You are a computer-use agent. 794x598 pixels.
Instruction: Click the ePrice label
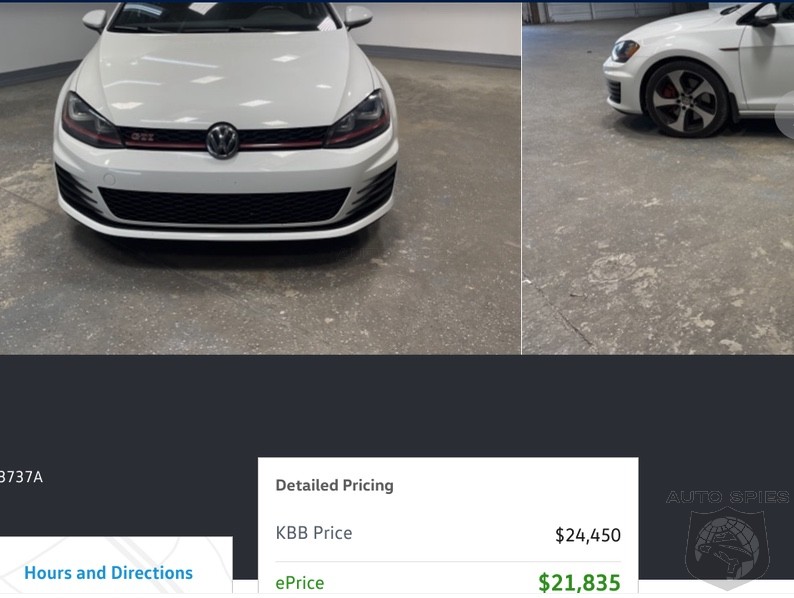[300, 582]
